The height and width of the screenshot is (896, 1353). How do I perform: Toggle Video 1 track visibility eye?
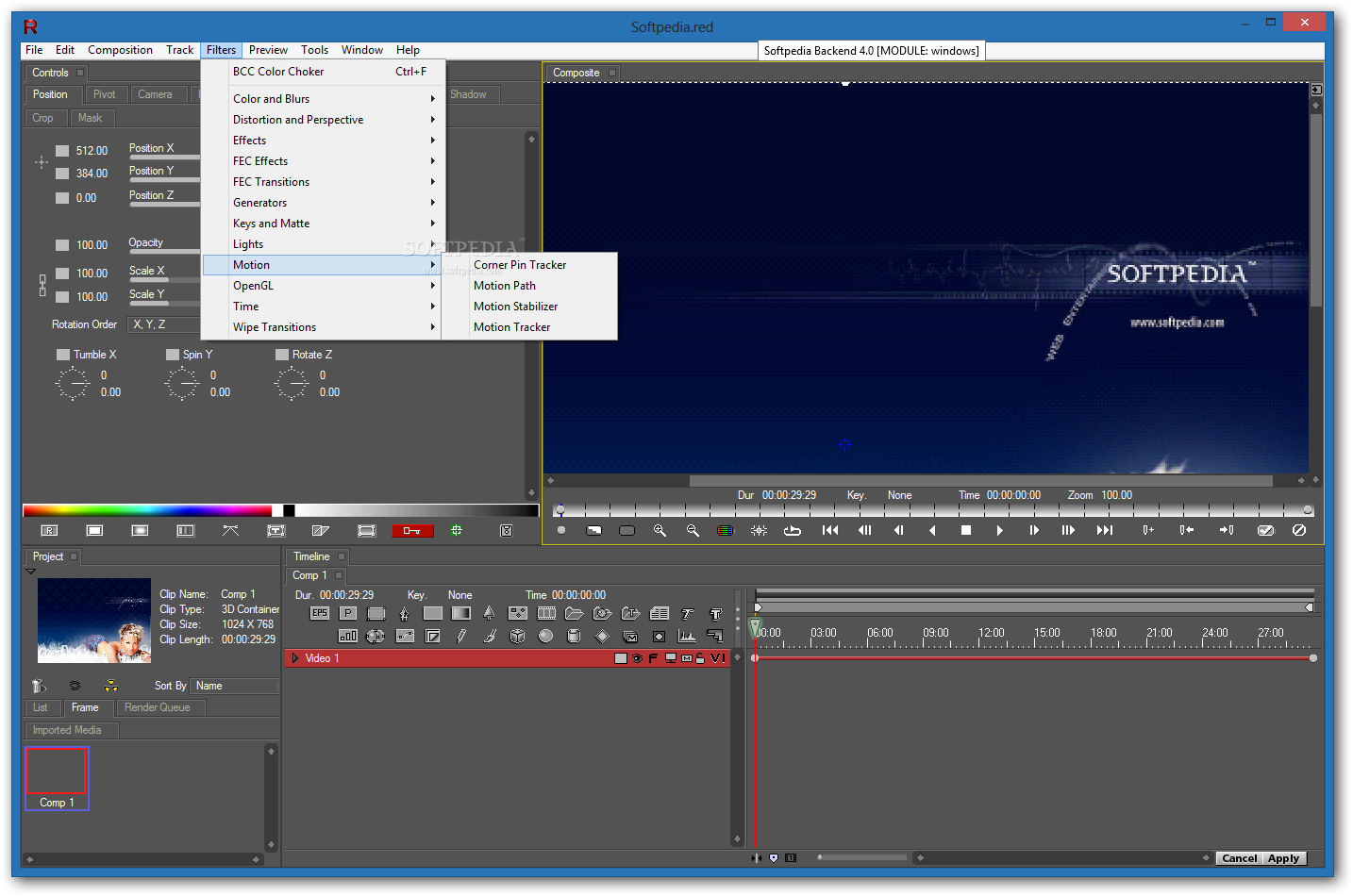[x=637, y=658]
